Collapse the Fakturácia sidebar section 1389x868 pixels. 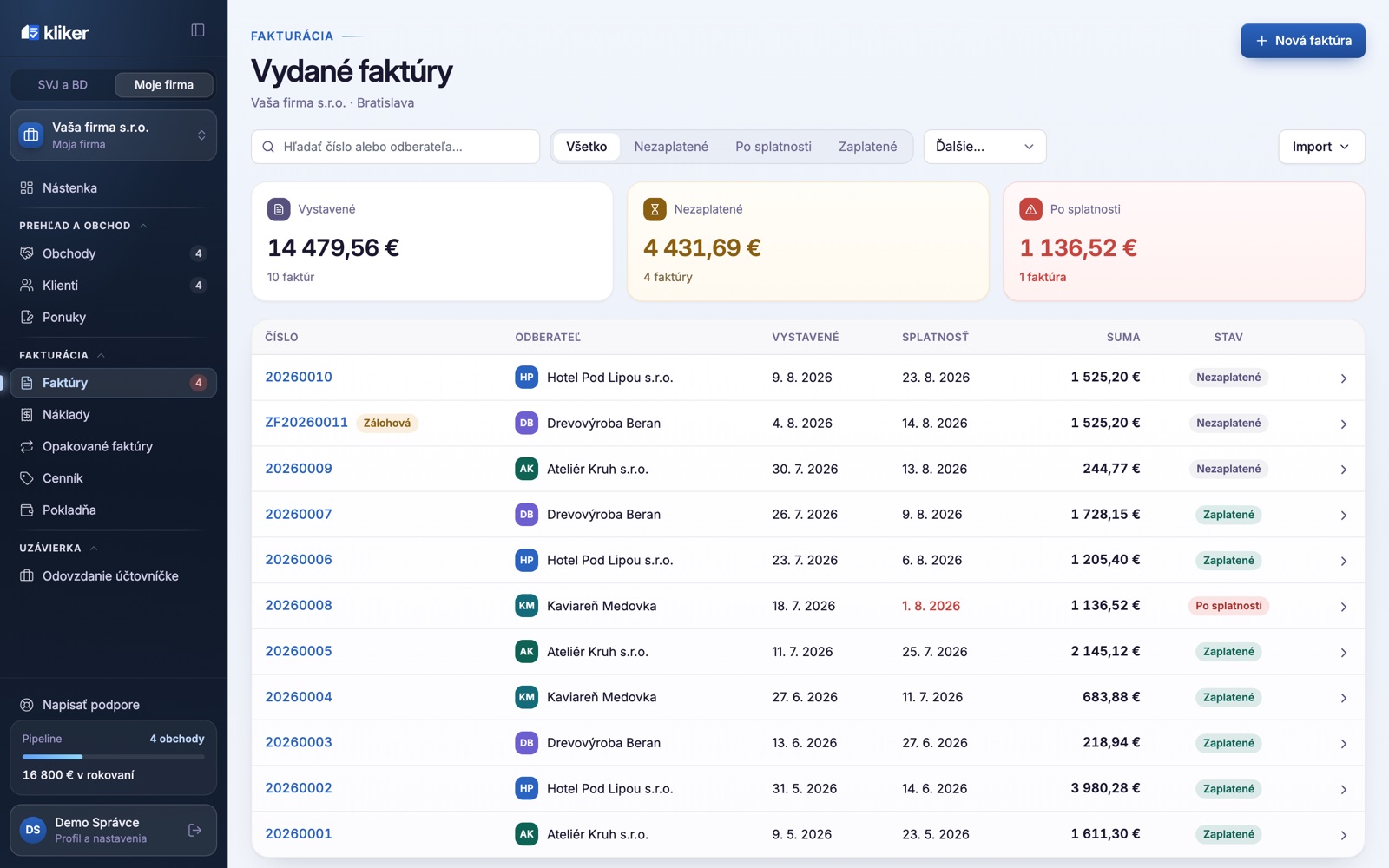point(62,355)
